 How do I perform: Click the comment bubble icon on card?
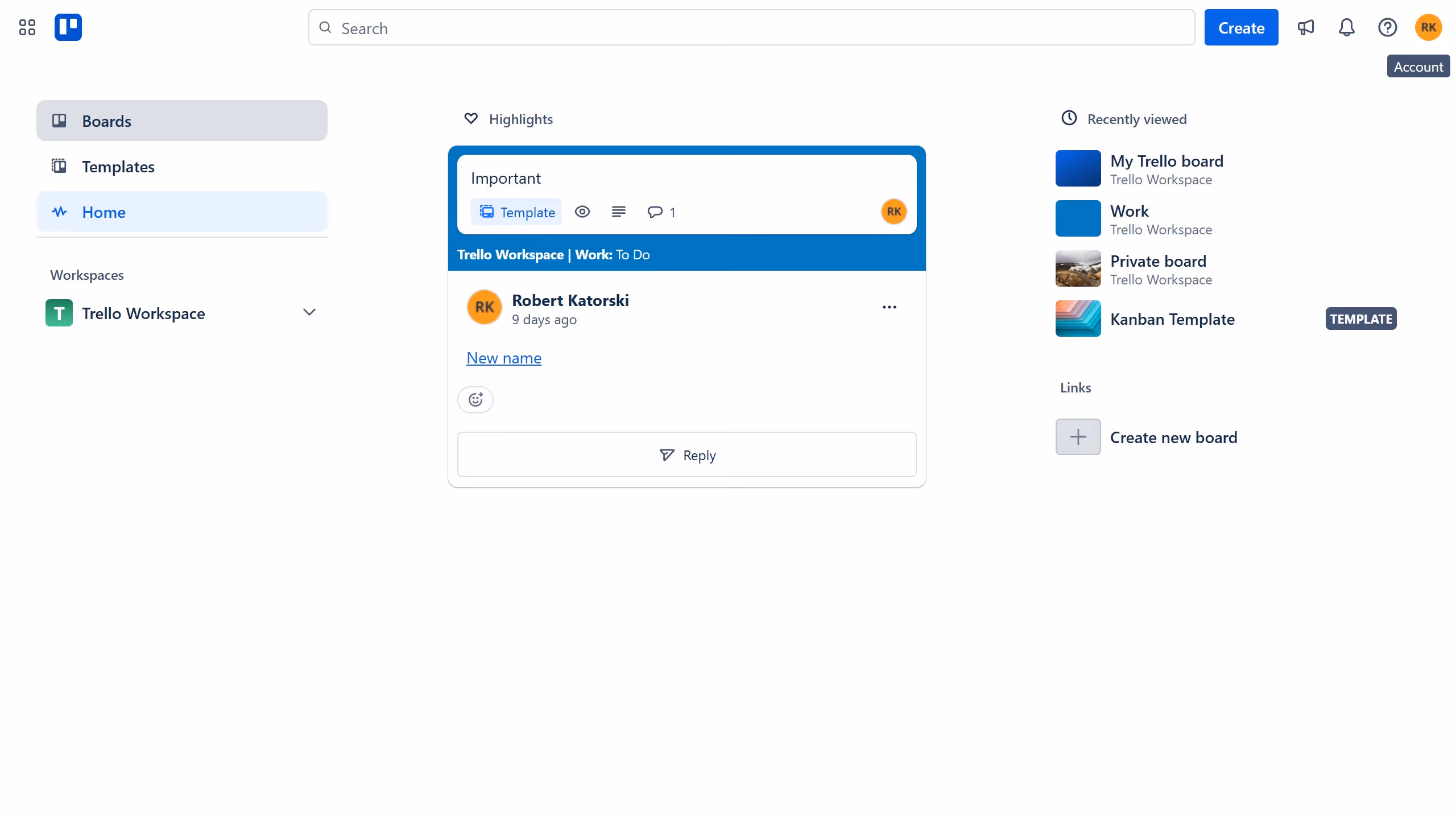655,212
